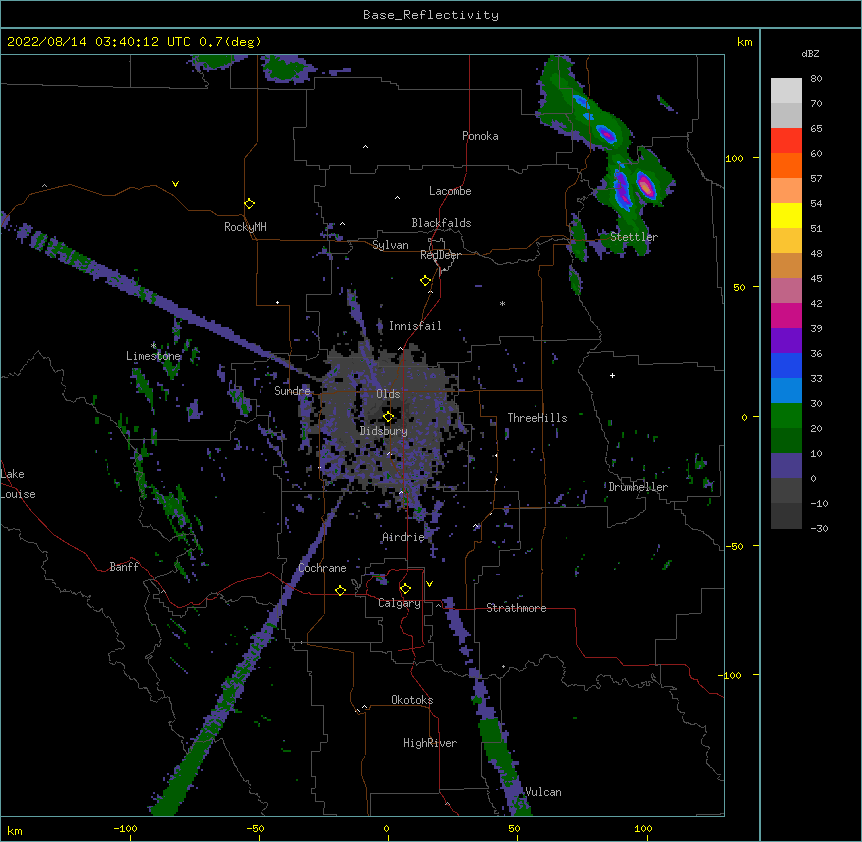The image size is (862, 842).
Task: Select the light gray 80-70 dBZ legend swatch
Action: (x=786, y=91)
